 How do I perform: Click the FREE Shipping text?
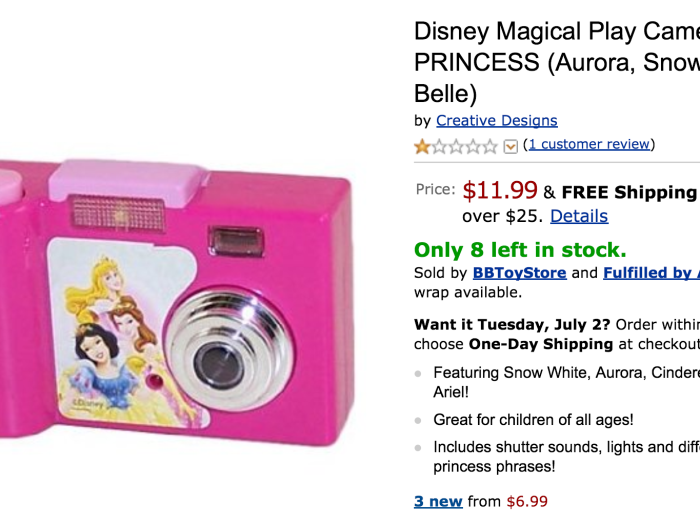pyautogui.click(x=628, y=192)
